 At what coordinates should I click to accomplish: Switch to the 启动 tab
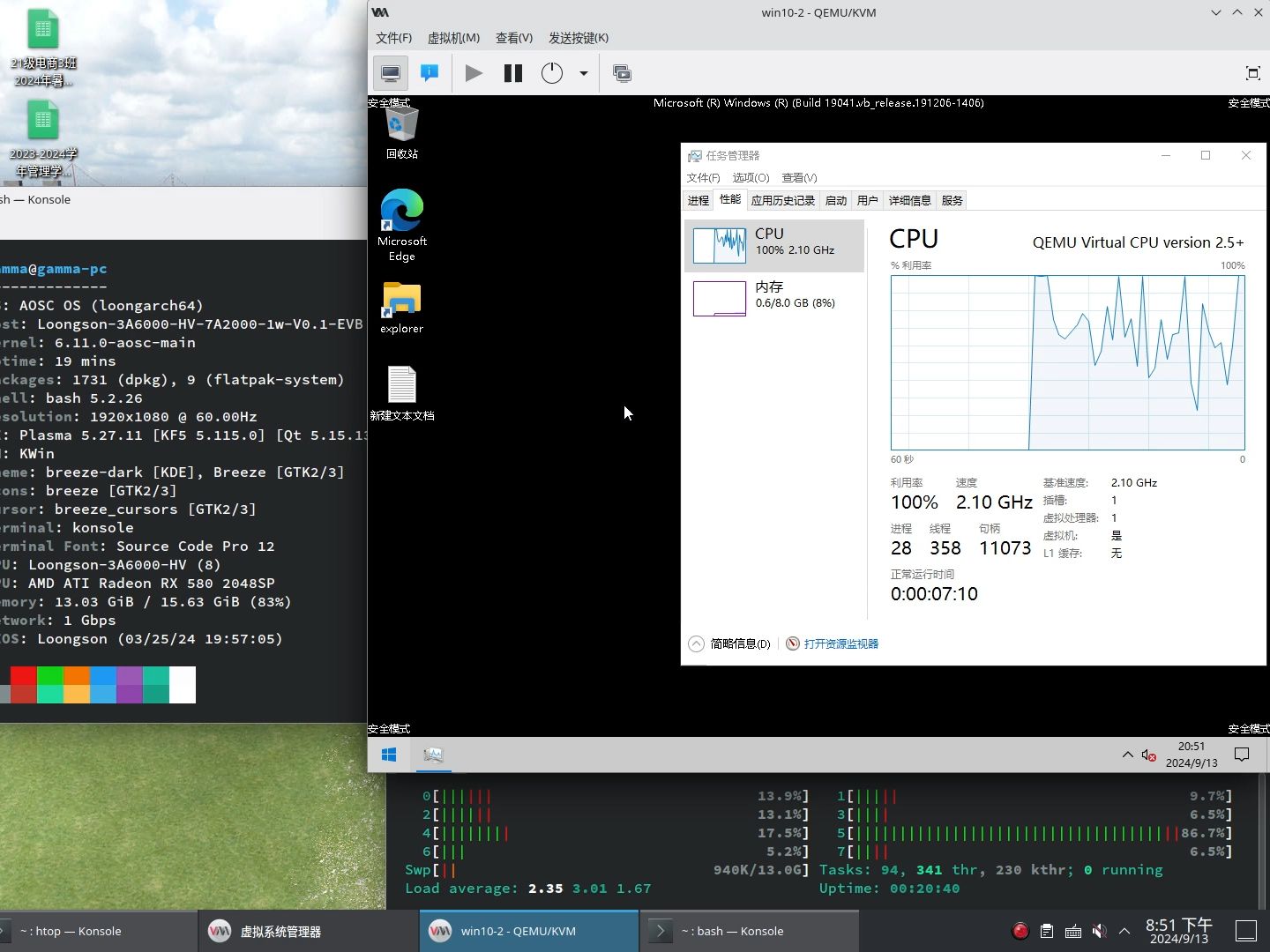coord(836,200)
